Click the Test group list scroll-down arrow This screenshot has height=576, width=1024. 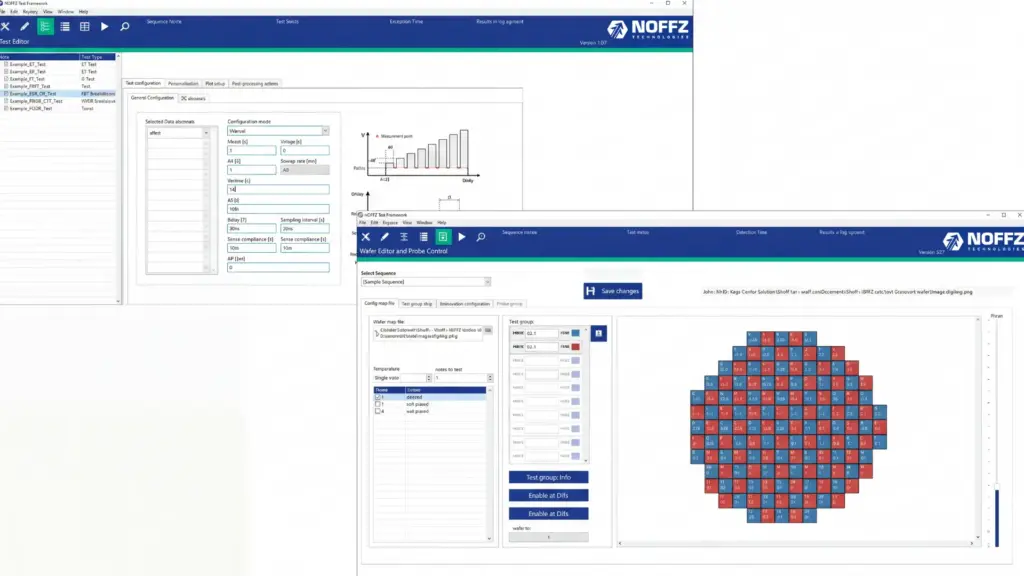[x=586, y=460]
